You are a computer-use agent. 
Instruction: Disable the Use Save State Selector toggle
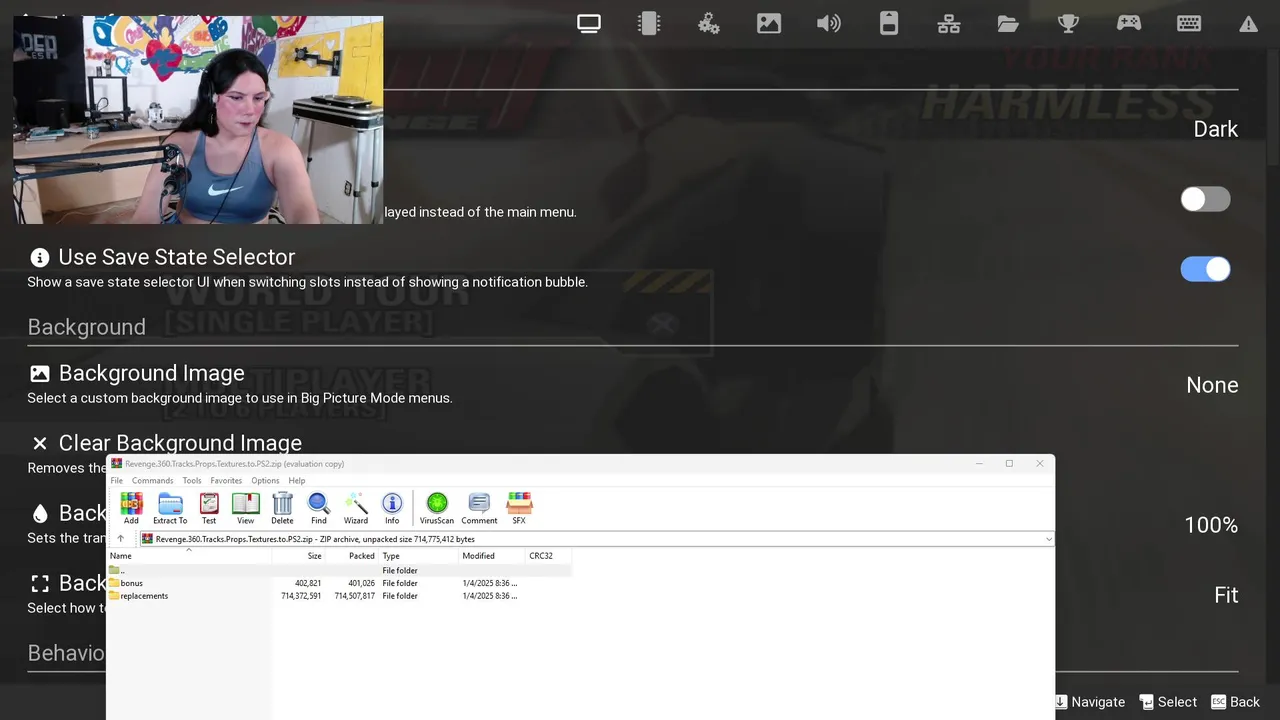[1205, 269]
